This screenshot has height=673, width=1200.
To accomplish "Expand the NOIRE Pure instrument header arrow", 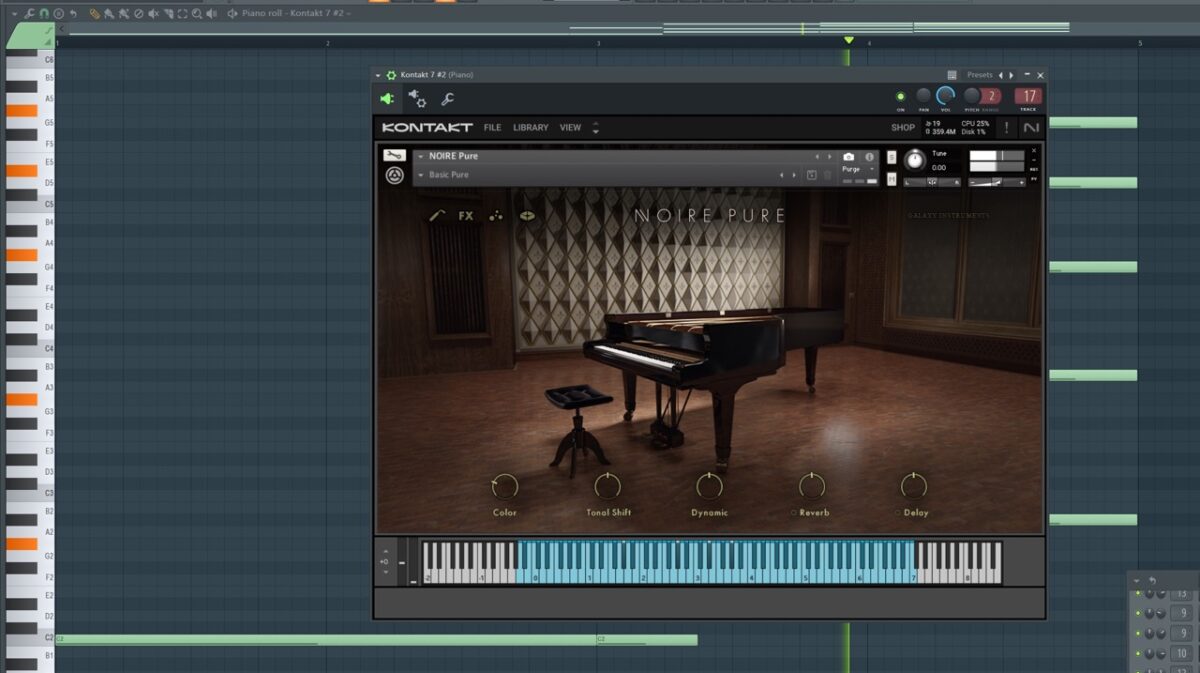I will pos(420,156).
